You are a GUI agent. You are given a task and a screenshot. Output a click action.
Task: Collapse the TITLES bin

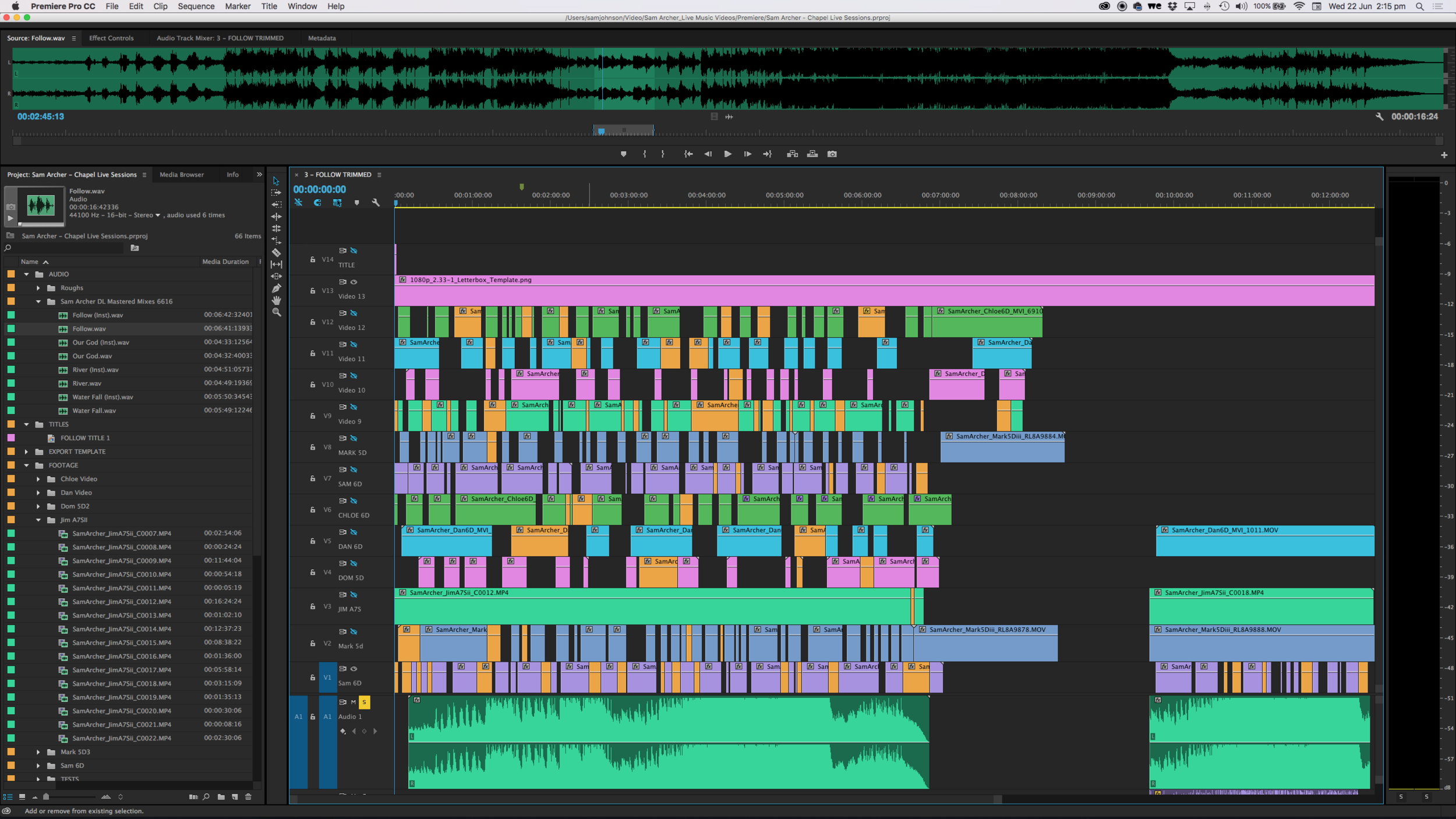tap(26, 425)
